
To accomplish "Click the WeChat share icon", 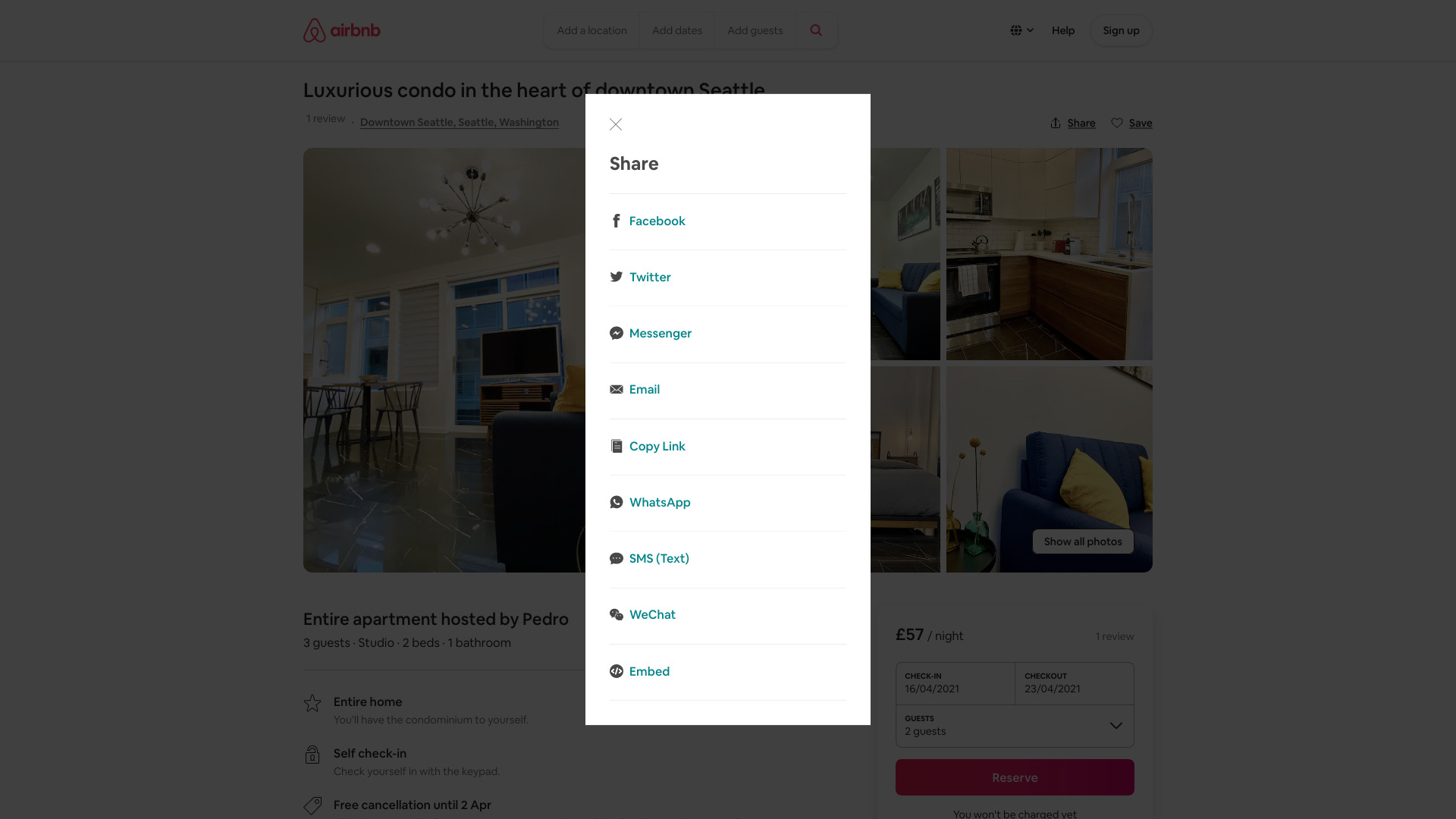I will 617,614.
